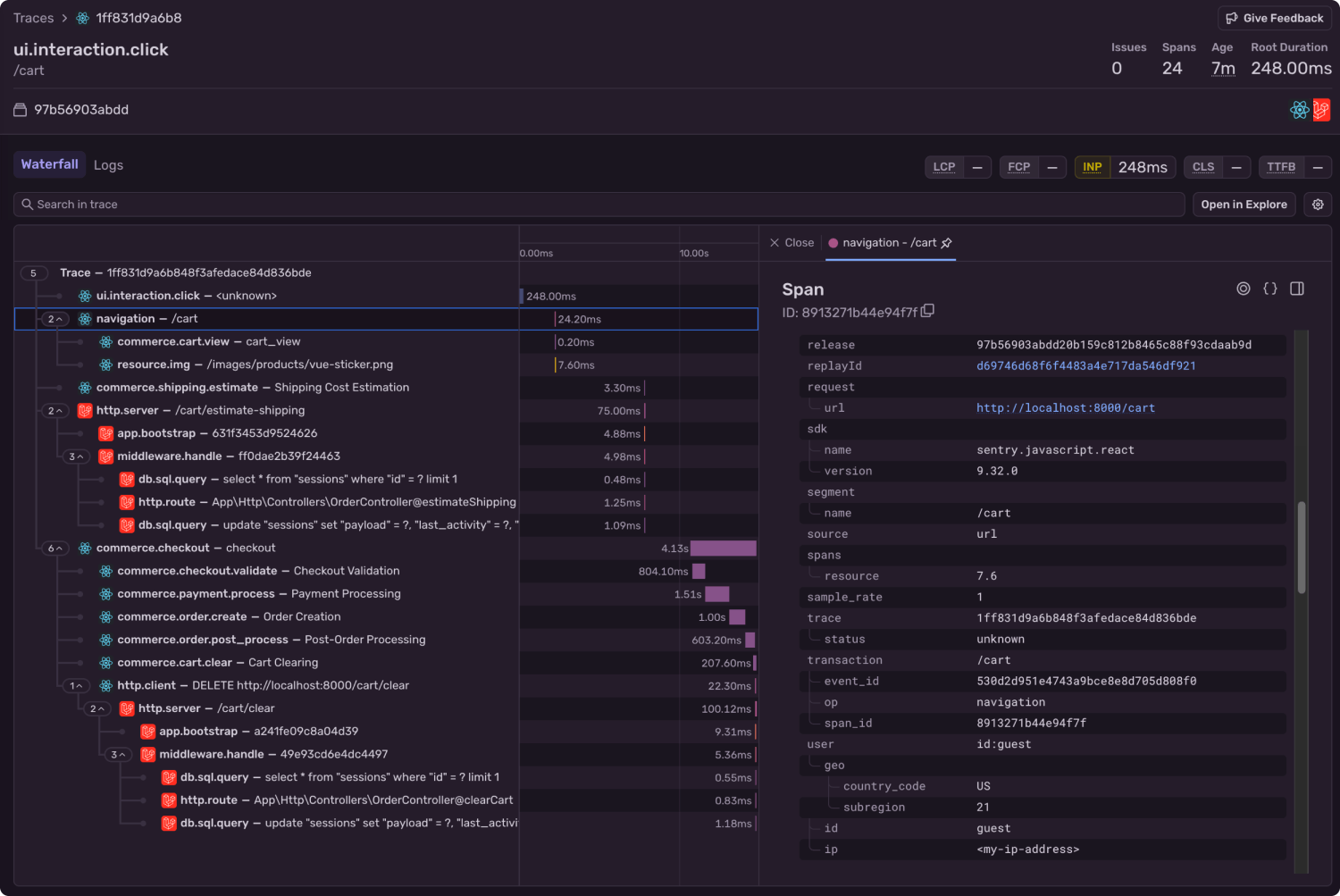Viewport: 1340px width, 896px height.
Task: Collapse the navigation - /cart span group
Action: coord(54,318)
